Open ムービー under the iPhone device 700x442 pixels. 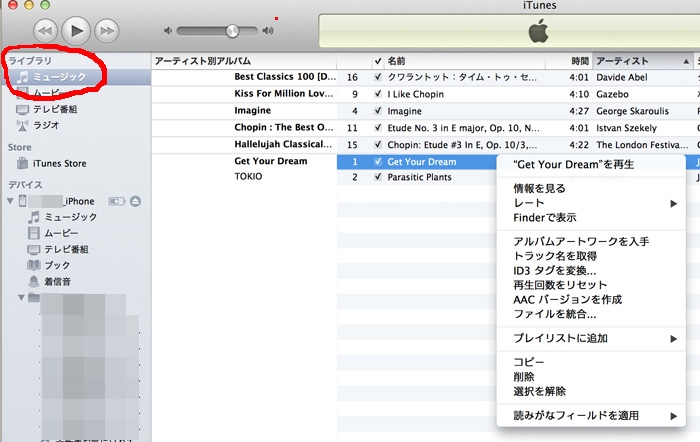pos(61,233)
